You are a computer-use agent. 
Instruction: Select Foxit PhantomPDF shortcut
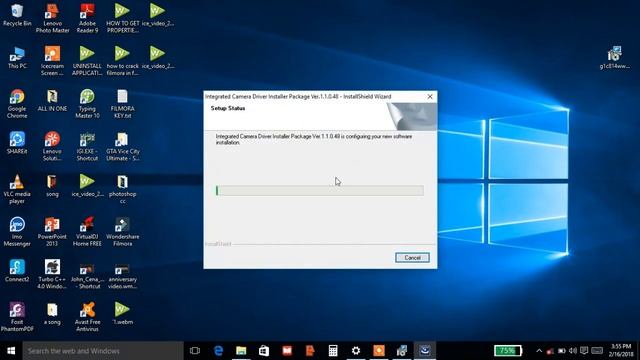17,317
